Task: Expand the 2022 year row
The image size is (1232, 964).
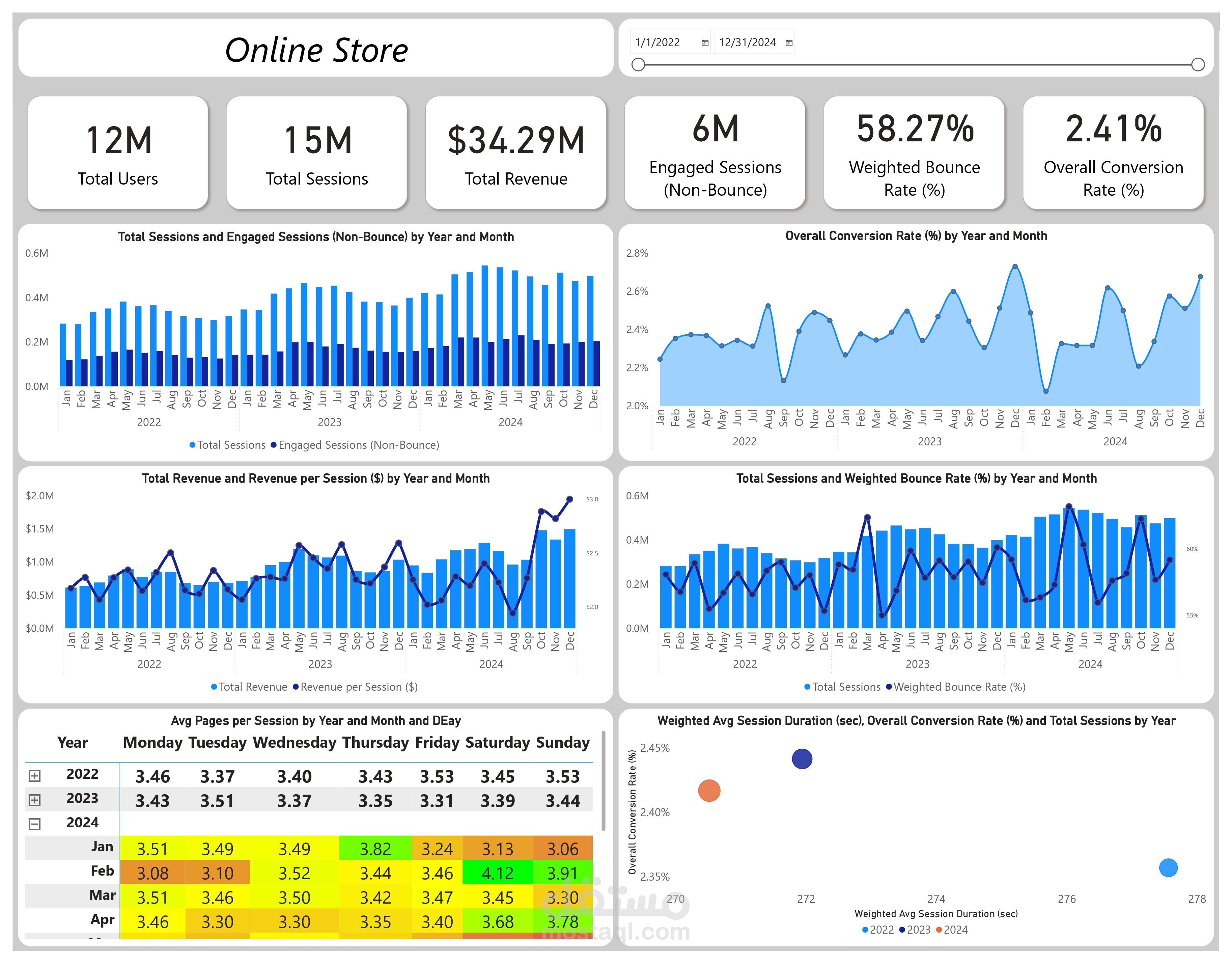Action: coord(34,775)
